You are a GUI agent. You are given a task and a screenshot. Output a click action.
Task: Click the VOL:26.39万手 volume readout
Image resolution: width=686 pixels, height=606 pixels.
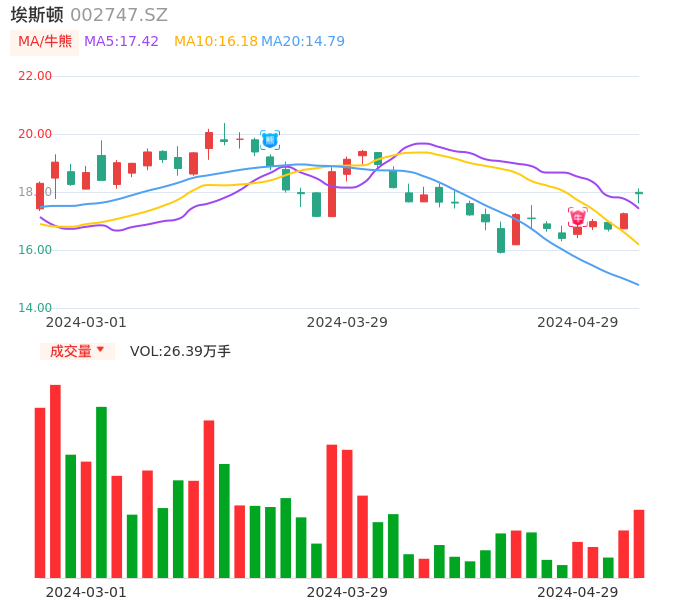(180, 351)
